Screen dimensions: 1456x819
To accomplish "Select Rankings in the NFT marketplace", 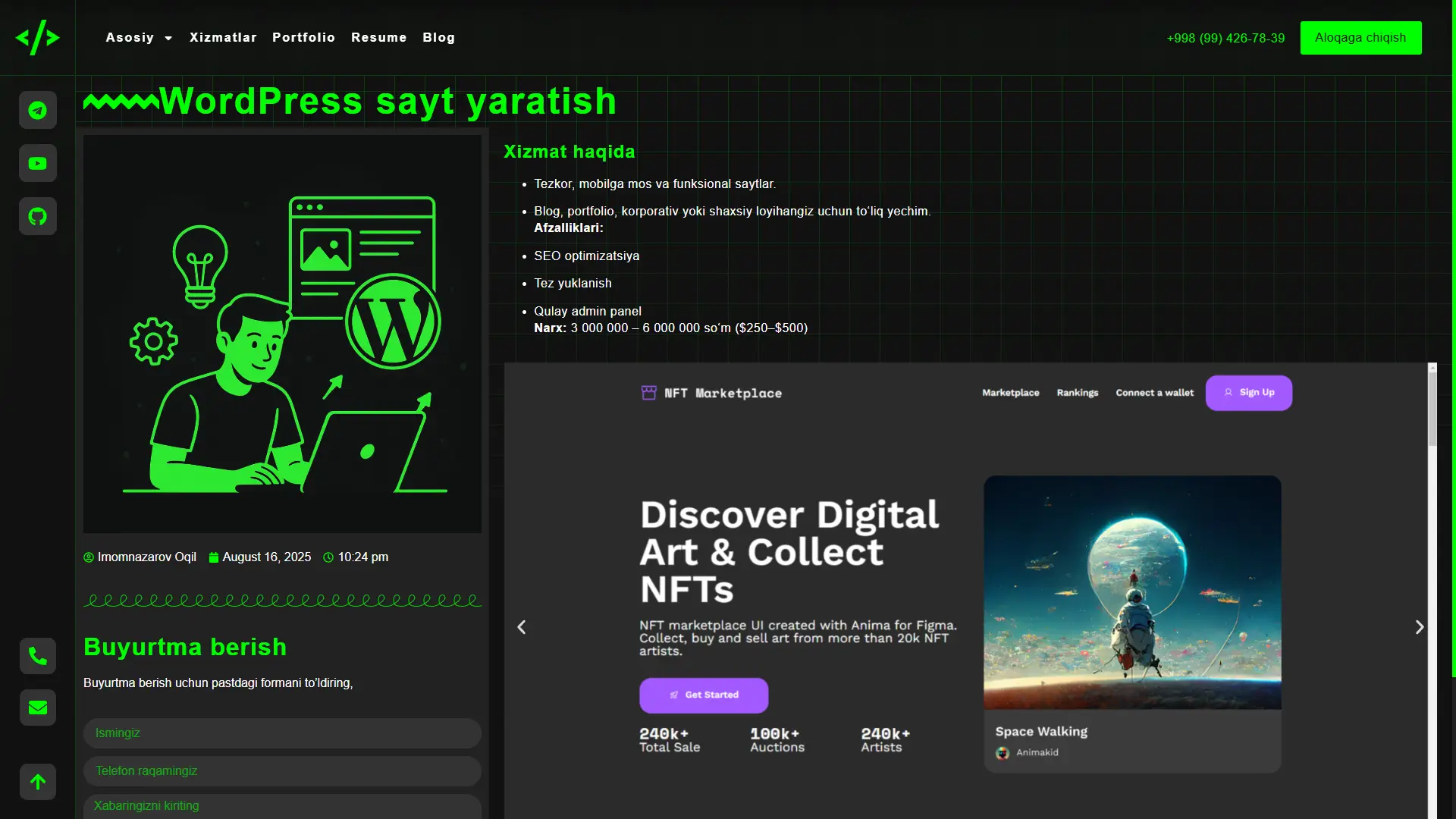I will tap(1077, 393).
